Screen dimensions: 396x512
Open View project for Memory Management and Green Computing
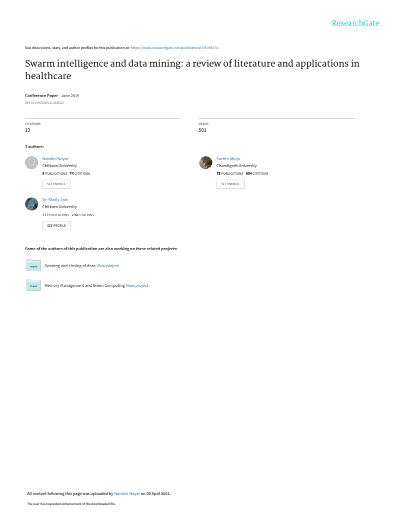point(137,286)
